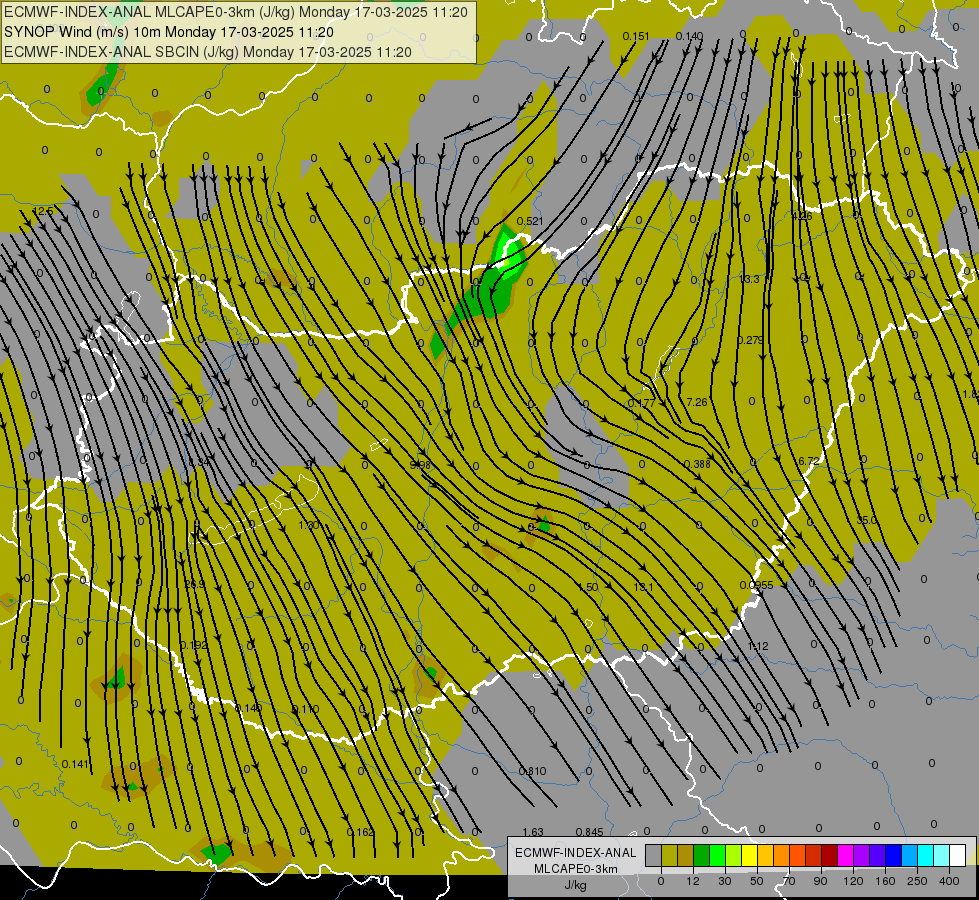Click the 35.0 value on the map

point(867,520)
